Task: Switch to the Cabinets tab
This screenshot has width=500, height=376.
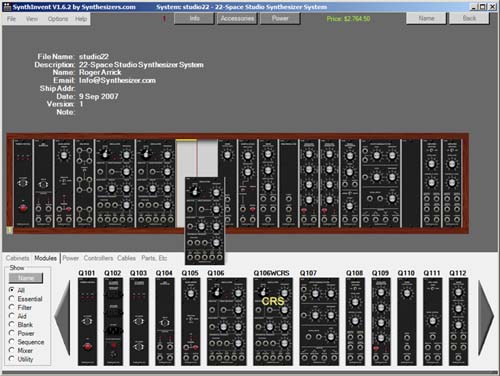Action: point(17,258)
